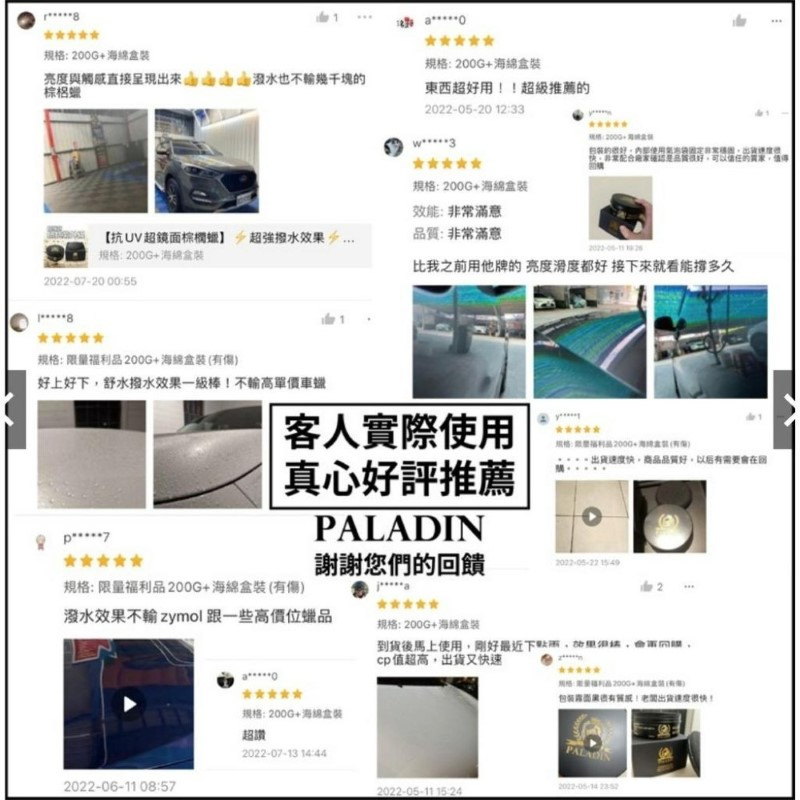
Task: View the hand holding wax jar photo
Action: pos(620,208)
